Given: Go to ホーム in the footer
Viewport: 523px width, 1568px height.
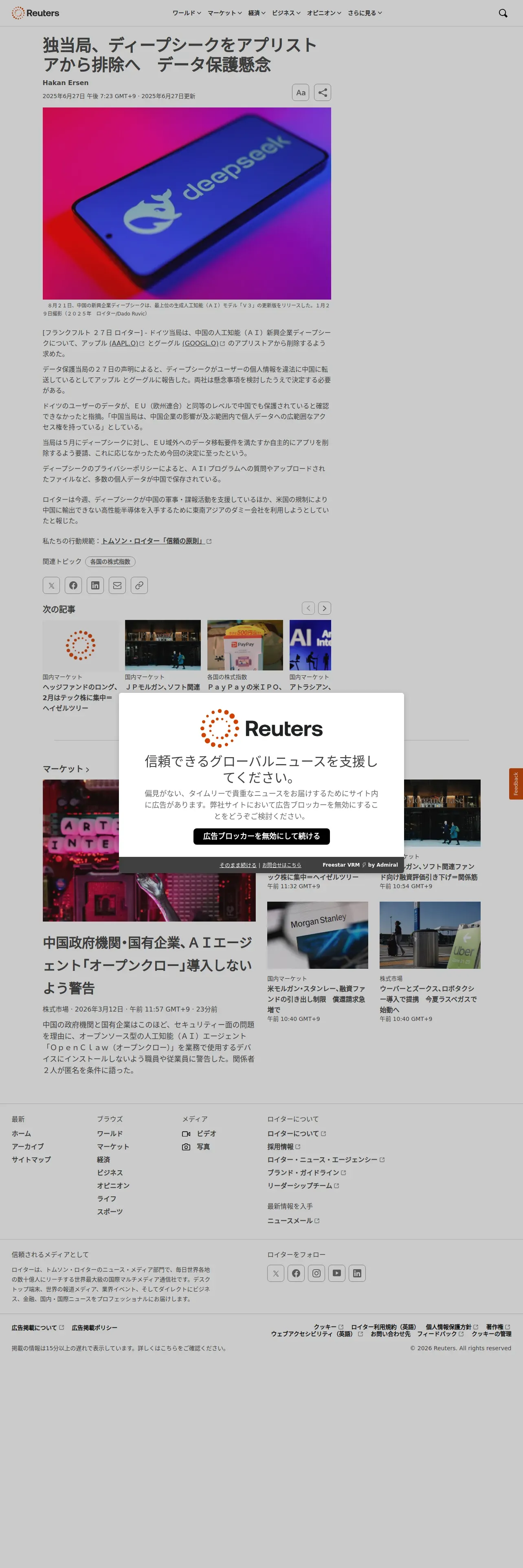Looking at the screenshot, I should (x=21, y=1133).
